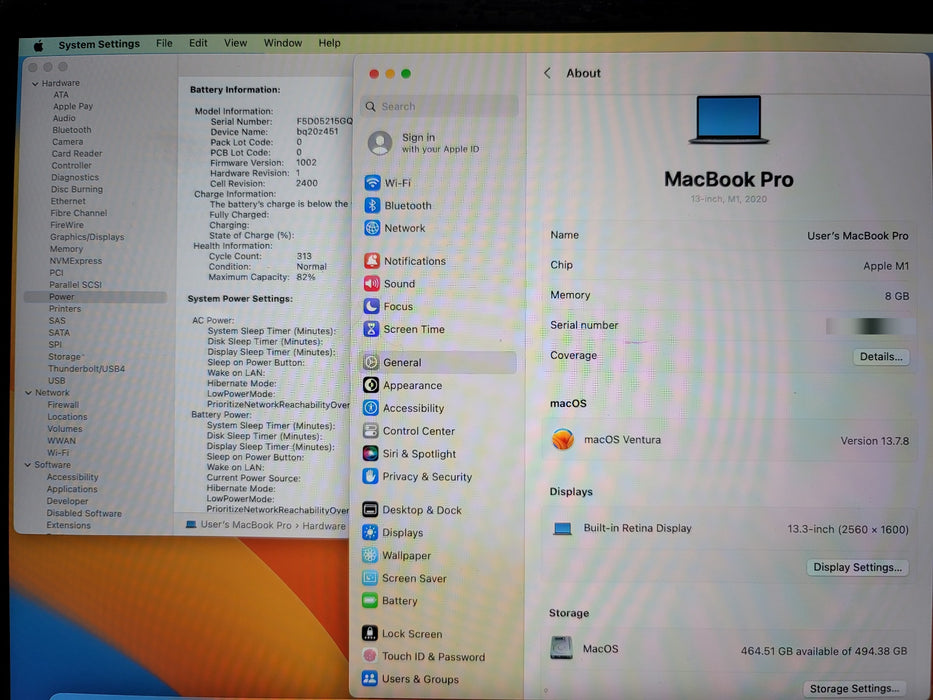Select NVMExpress in Hardware tree
The height and width of the screenshot is (700, 933).
pos(76,261)
